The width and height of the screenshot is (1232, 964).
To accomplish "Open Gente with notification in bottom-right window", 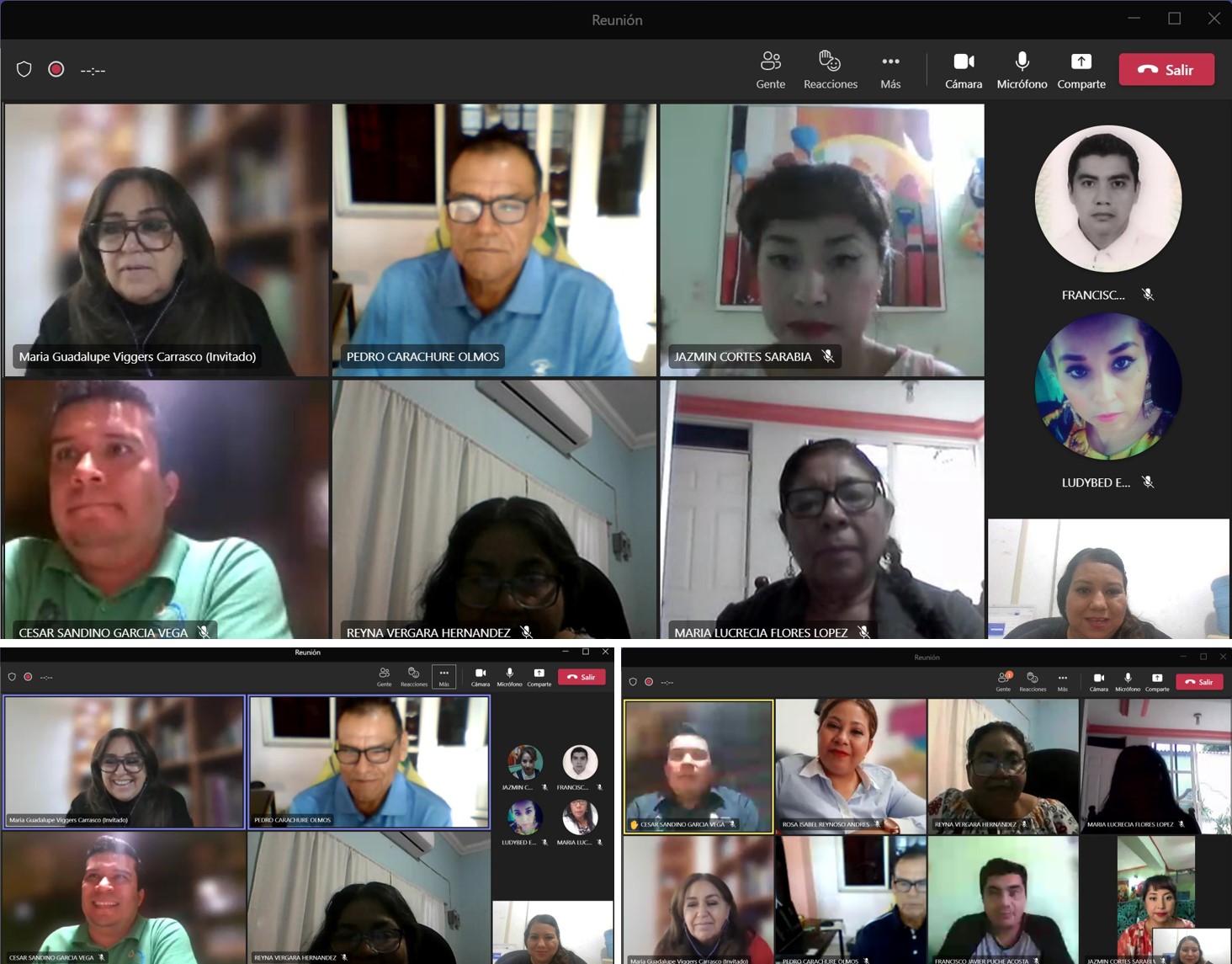I will [1003, 682].
